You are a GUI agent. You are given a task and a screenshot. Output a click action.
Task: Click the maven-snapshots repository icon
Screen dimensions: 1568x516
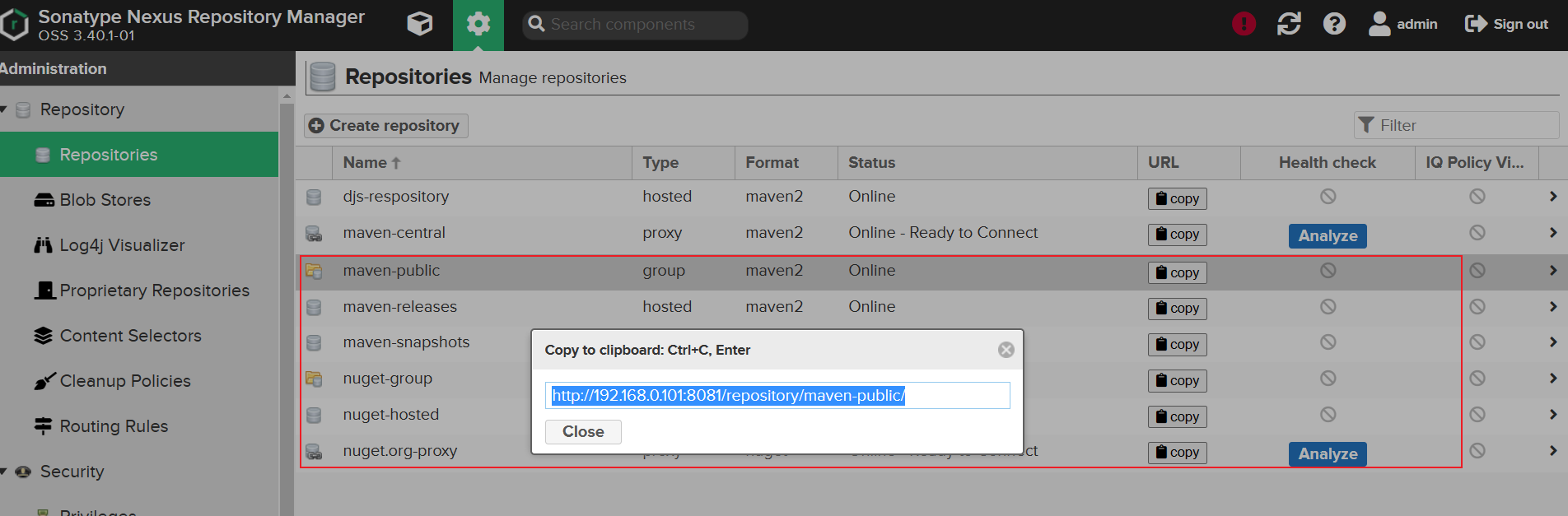[x=314, y=342]
